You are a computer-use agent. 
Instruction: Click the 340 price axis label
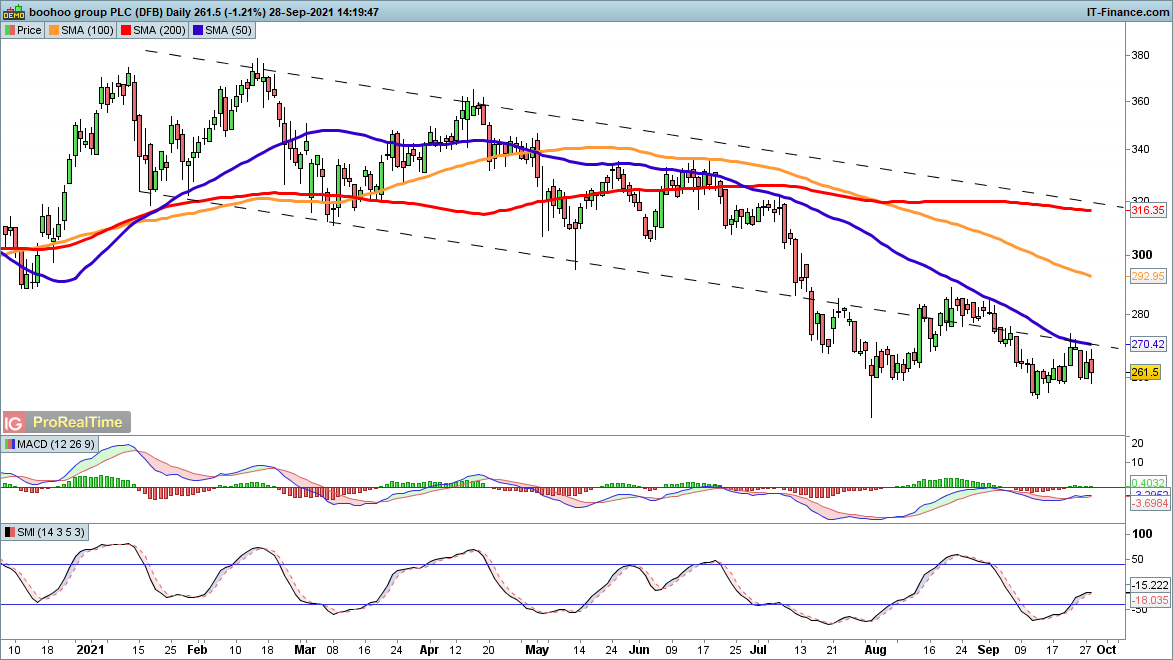[1141, 150]
